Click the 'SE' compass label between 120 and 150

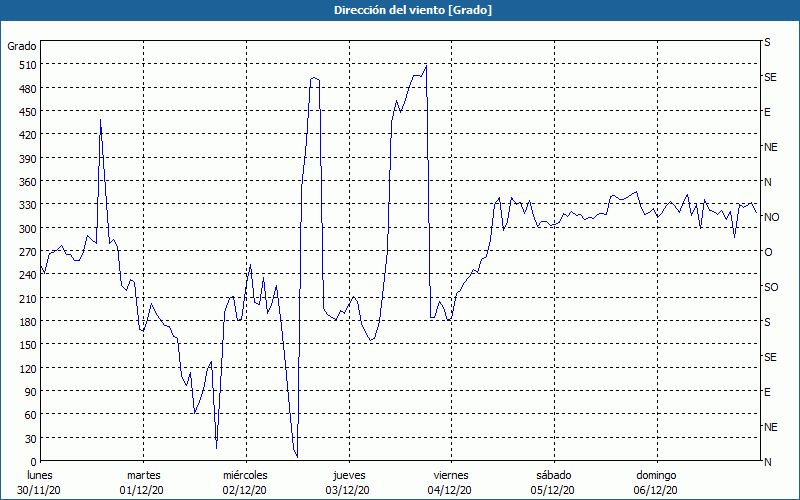tap(770, 357)
